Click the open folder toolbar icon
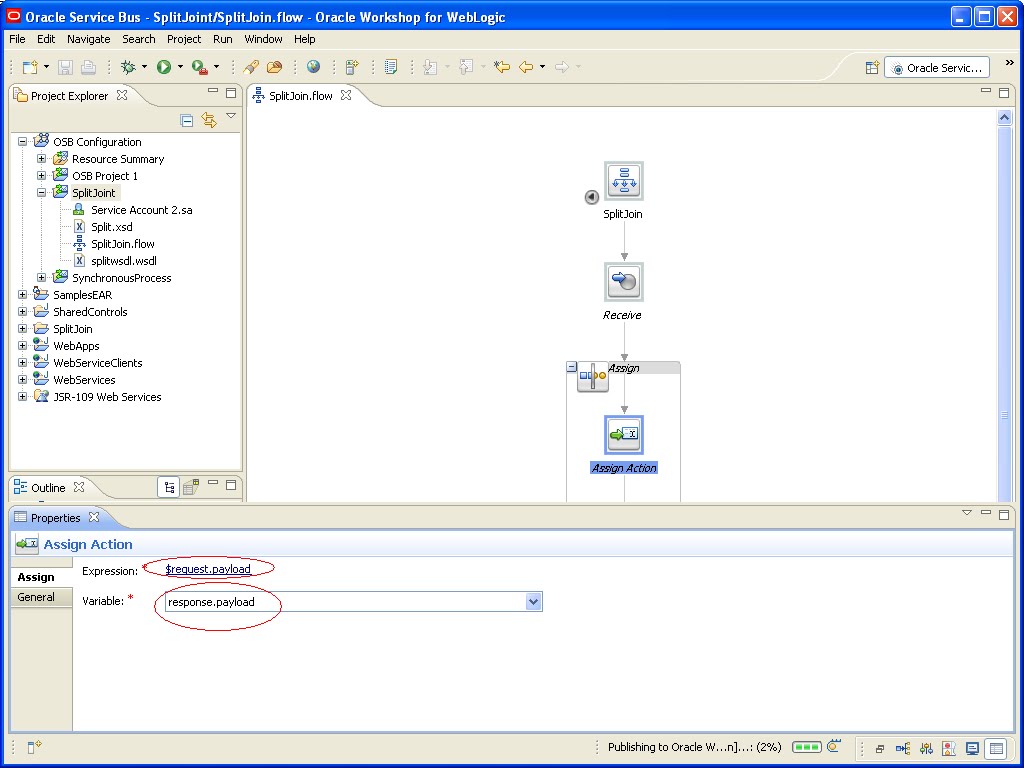Image resolution: width=1024 pixels, height=768 pixels. coord(274,67)
